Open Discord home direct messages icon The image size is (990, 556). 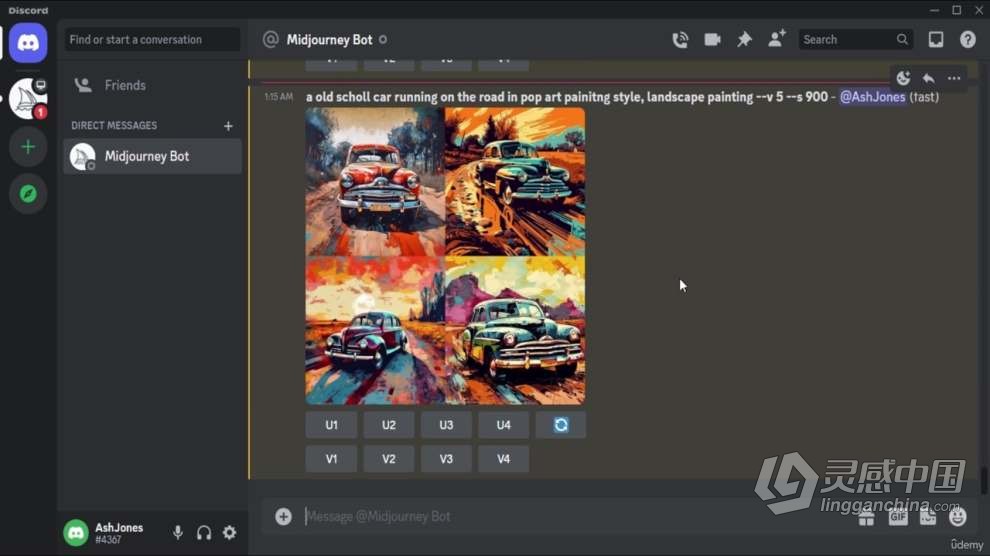(28, 43)
